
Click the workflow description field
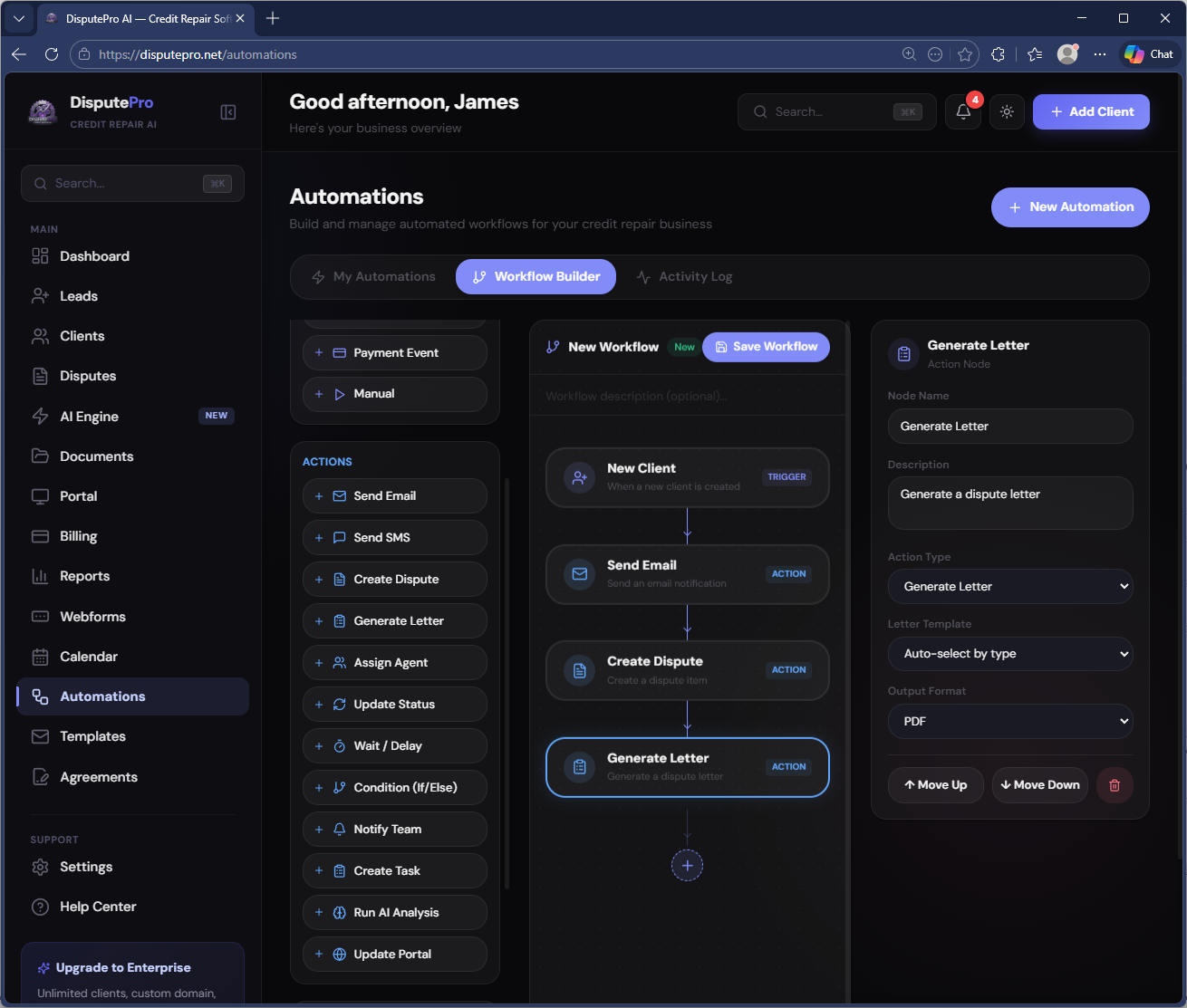click(x=687, y=396)
